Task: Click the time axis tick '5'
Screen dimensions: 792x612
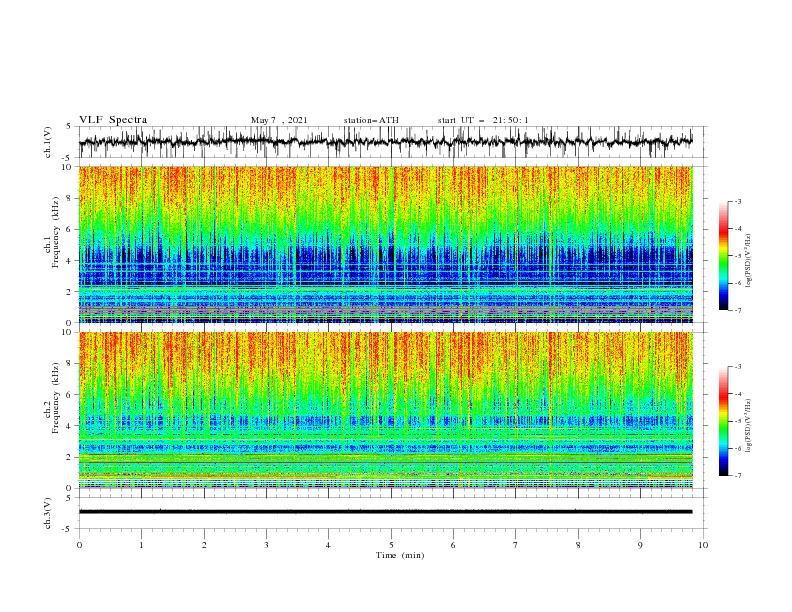Action: pos(391,545)
